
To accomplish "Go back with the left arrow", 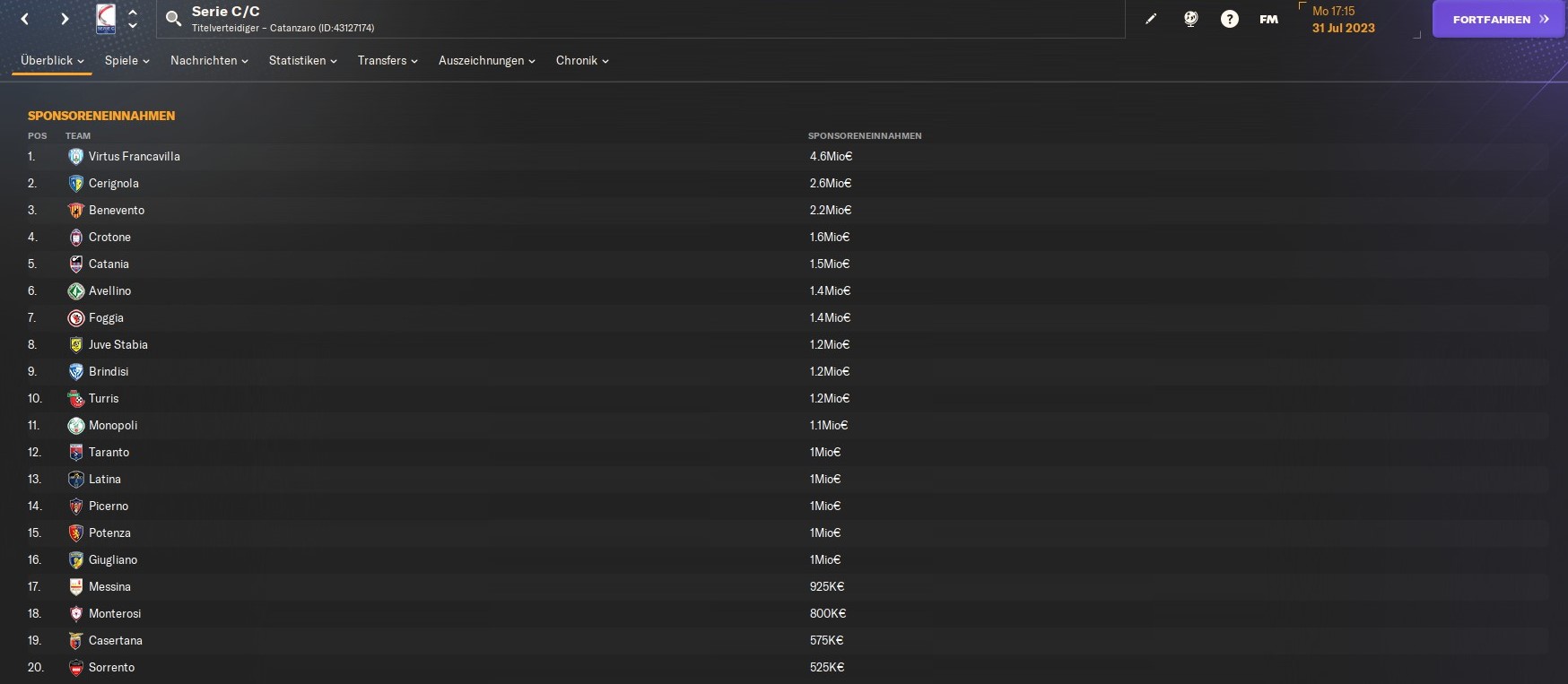I will click(25, 19).
